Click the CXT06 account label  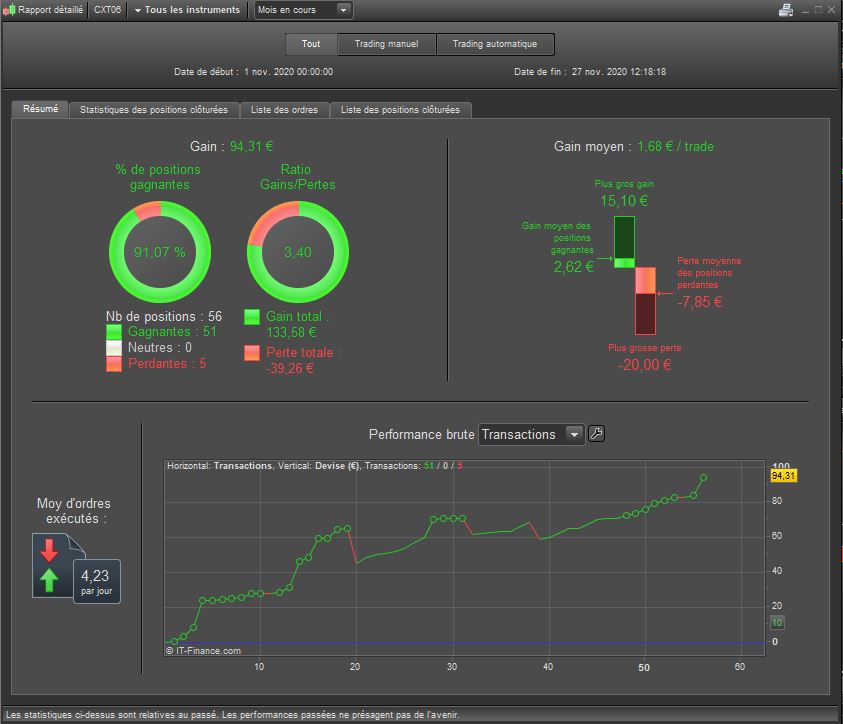107,10
